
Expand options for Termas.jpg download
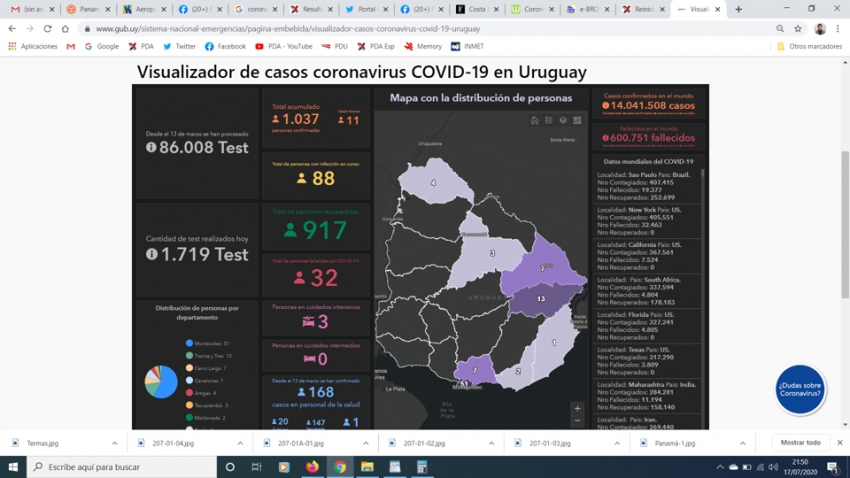tap(114, 443)
